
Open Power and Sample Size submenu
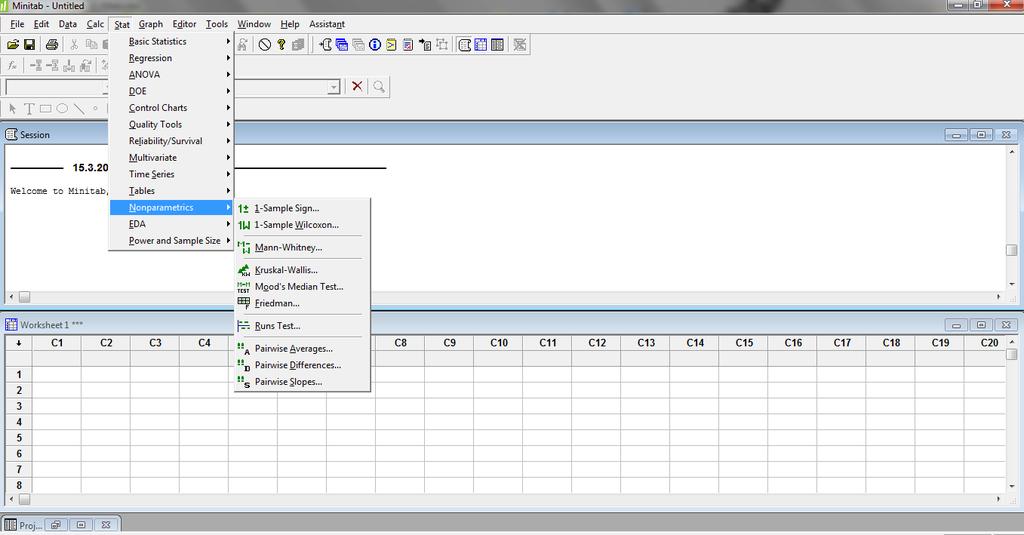point(171,240)
